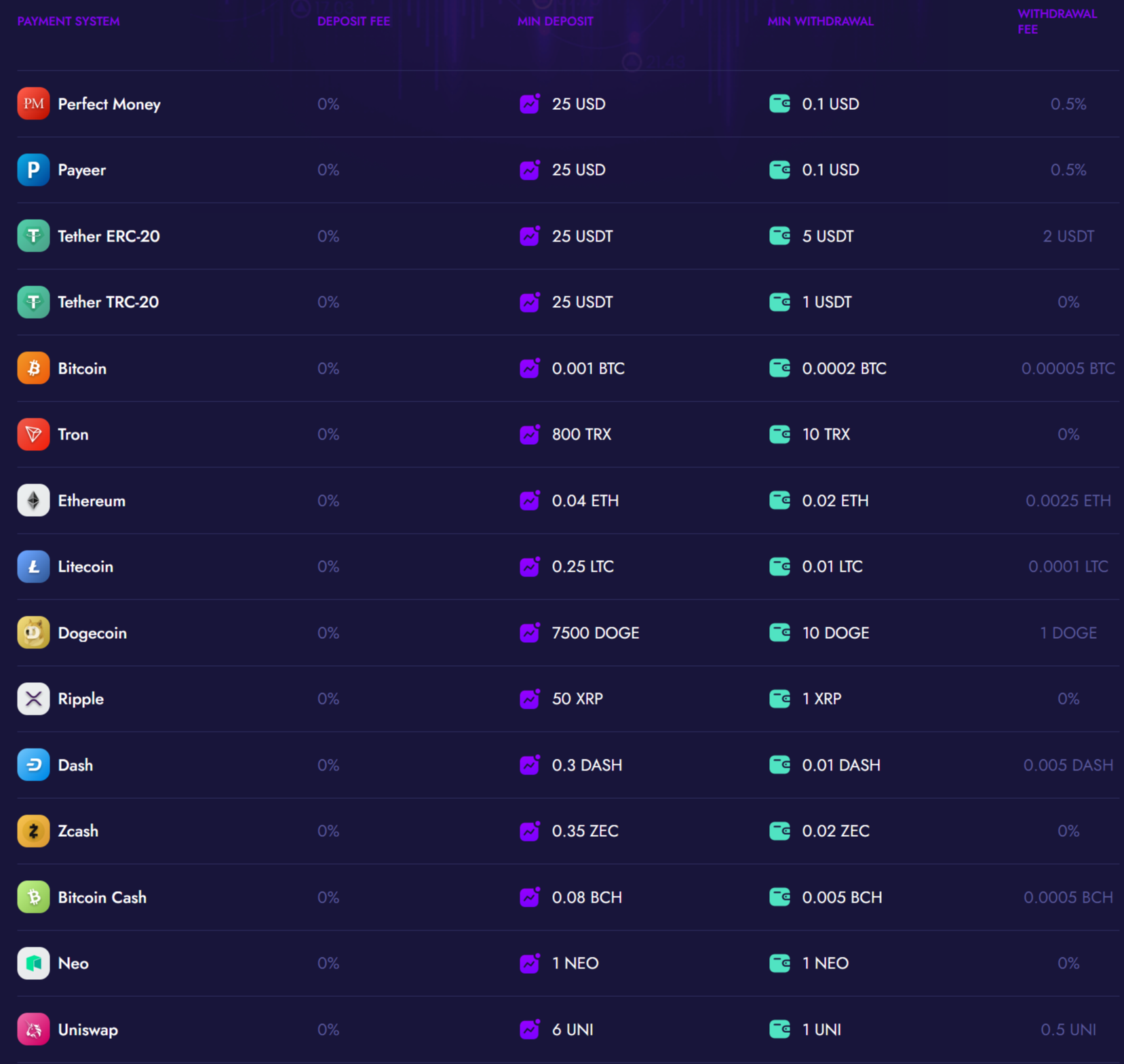Click the '2 USDT' withdrawal fee value

click(x=1068, y=236)
